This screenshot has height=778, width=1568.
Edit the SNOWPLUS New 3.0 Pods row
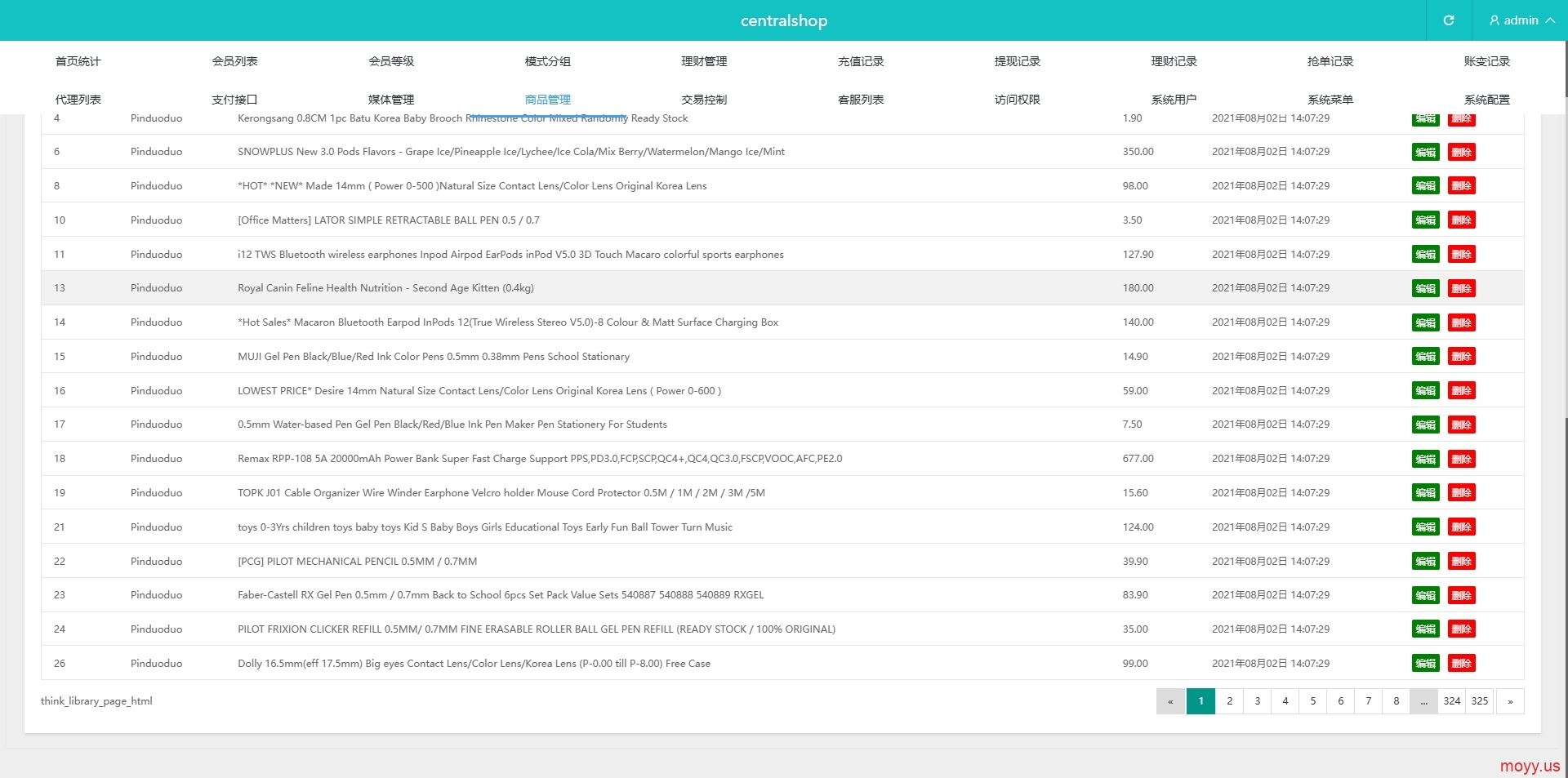click(1426, 152)
